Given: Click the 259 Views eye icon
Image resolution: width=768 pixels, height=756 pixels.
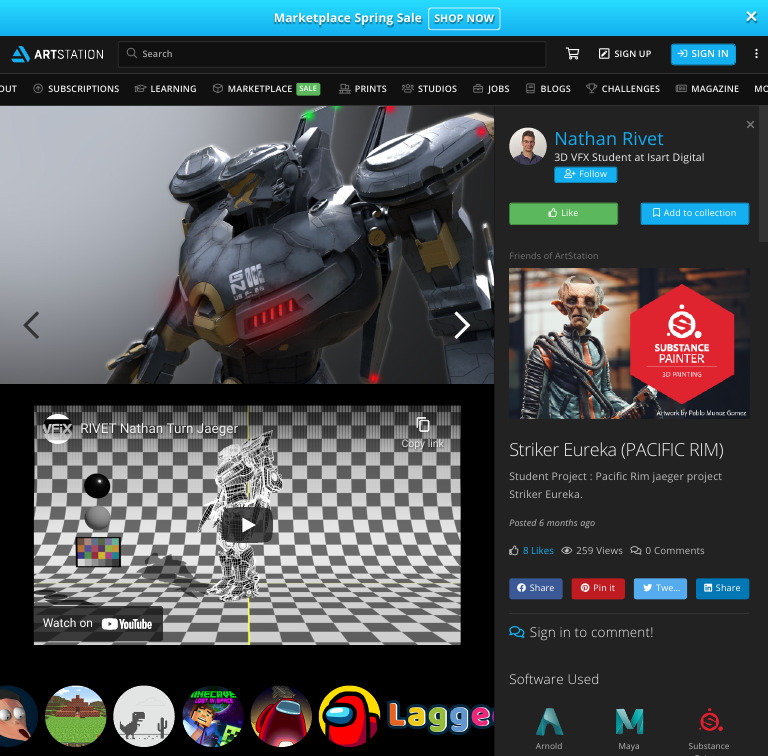Looking at the screenshot, I should click(x=566, y=550).
